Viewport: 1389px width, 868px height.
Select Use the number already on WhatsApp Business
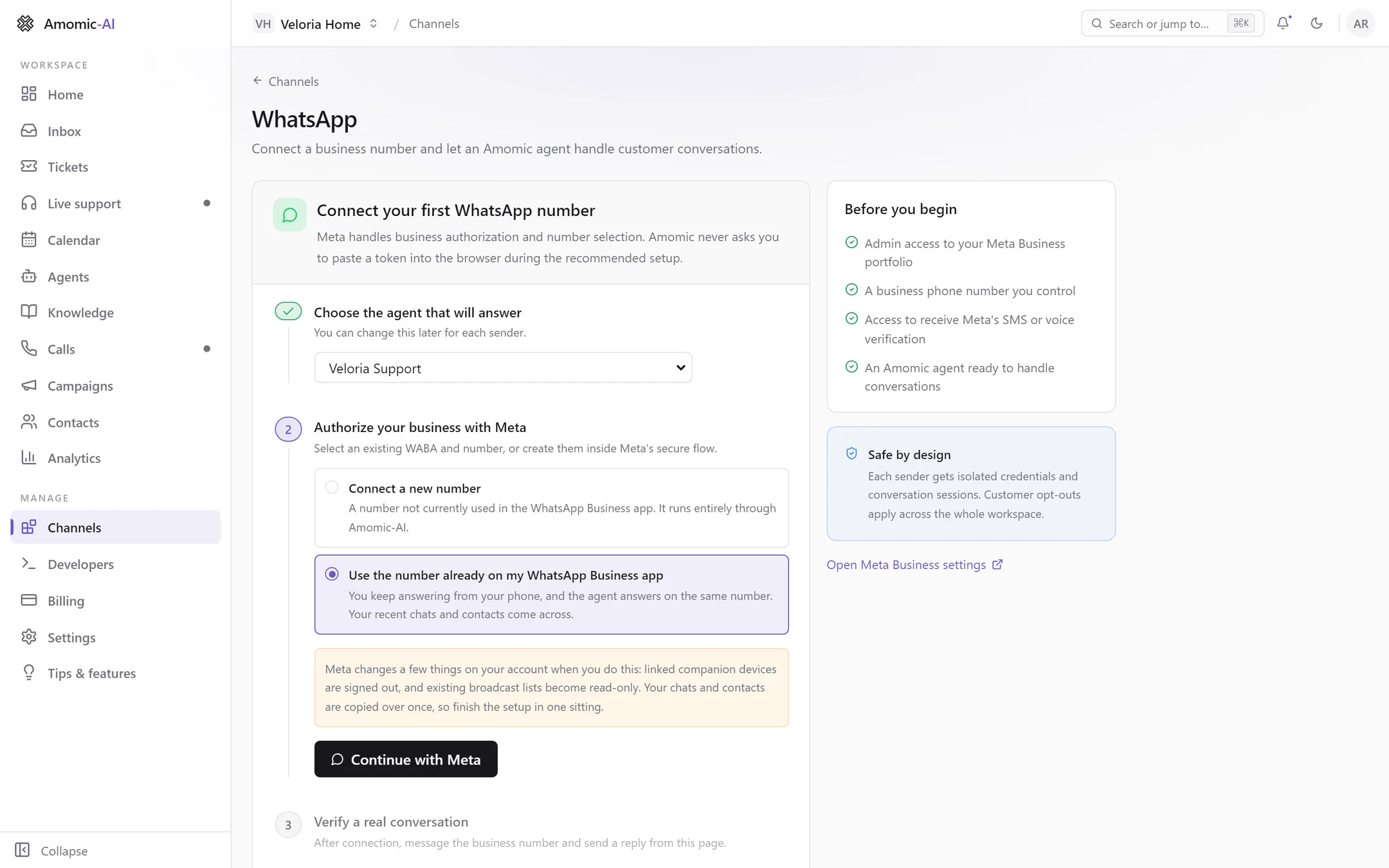tap(551, 594)
